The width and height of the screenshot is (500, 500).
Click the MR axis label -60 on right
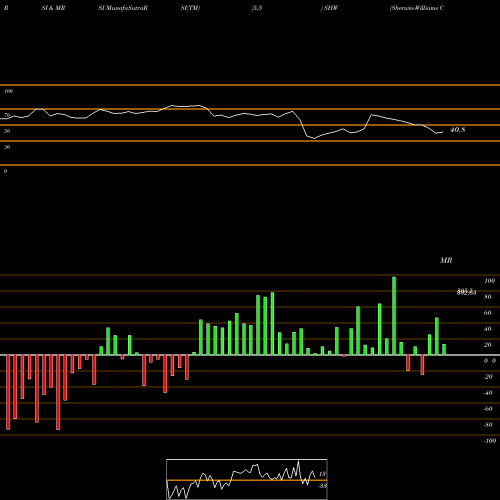point(488,409)
